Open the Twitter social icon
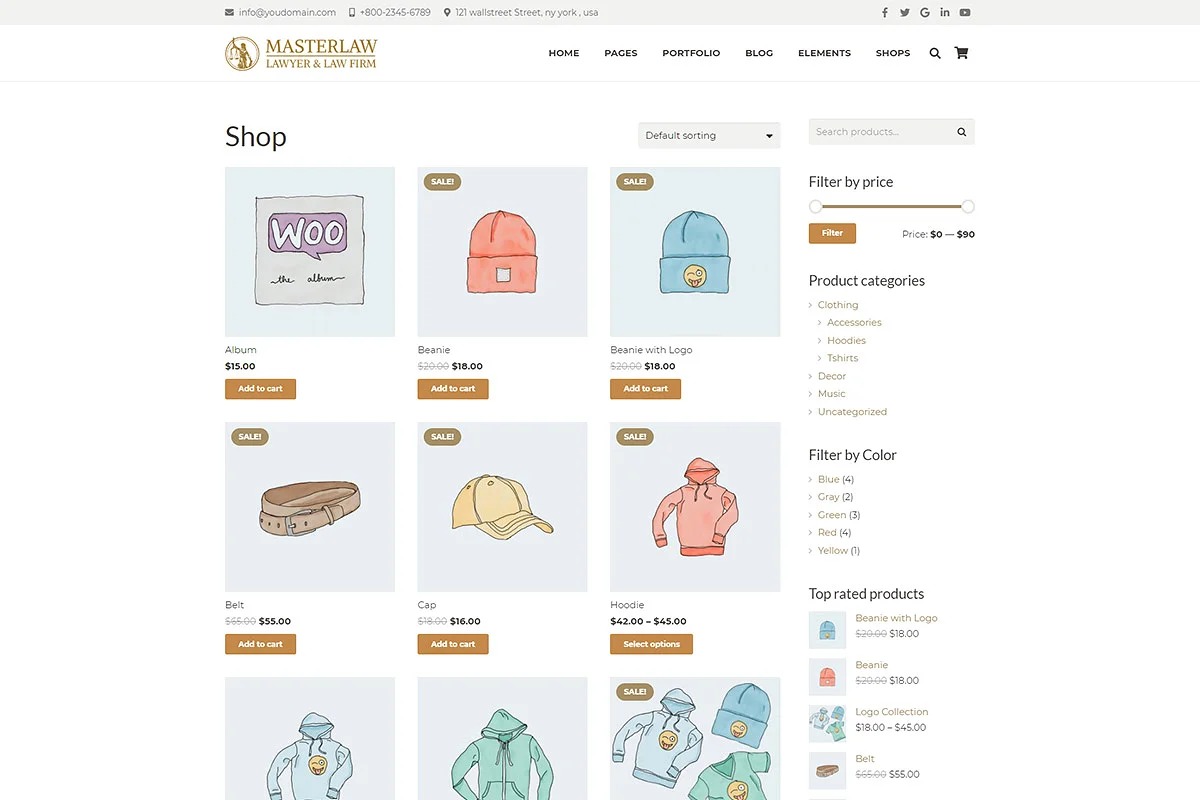Viewport: 1200px width, 800px height. coord(905,13)
